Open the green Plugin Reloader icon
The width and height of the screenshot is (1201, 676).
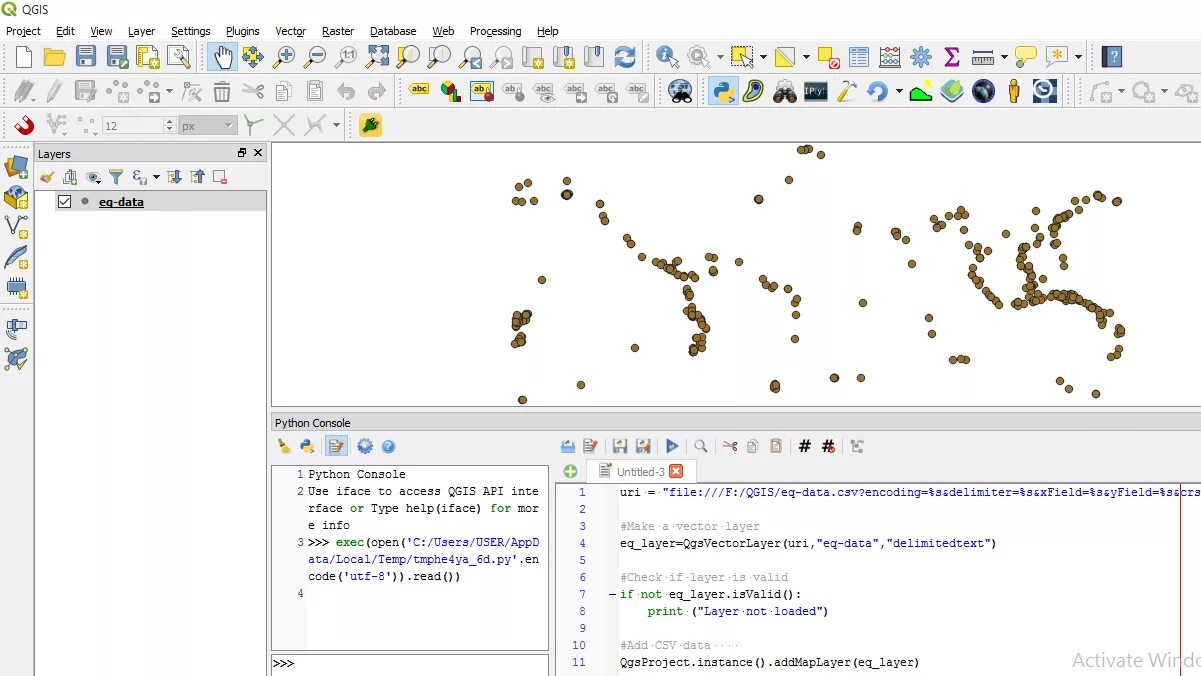[x=371, y=126]
